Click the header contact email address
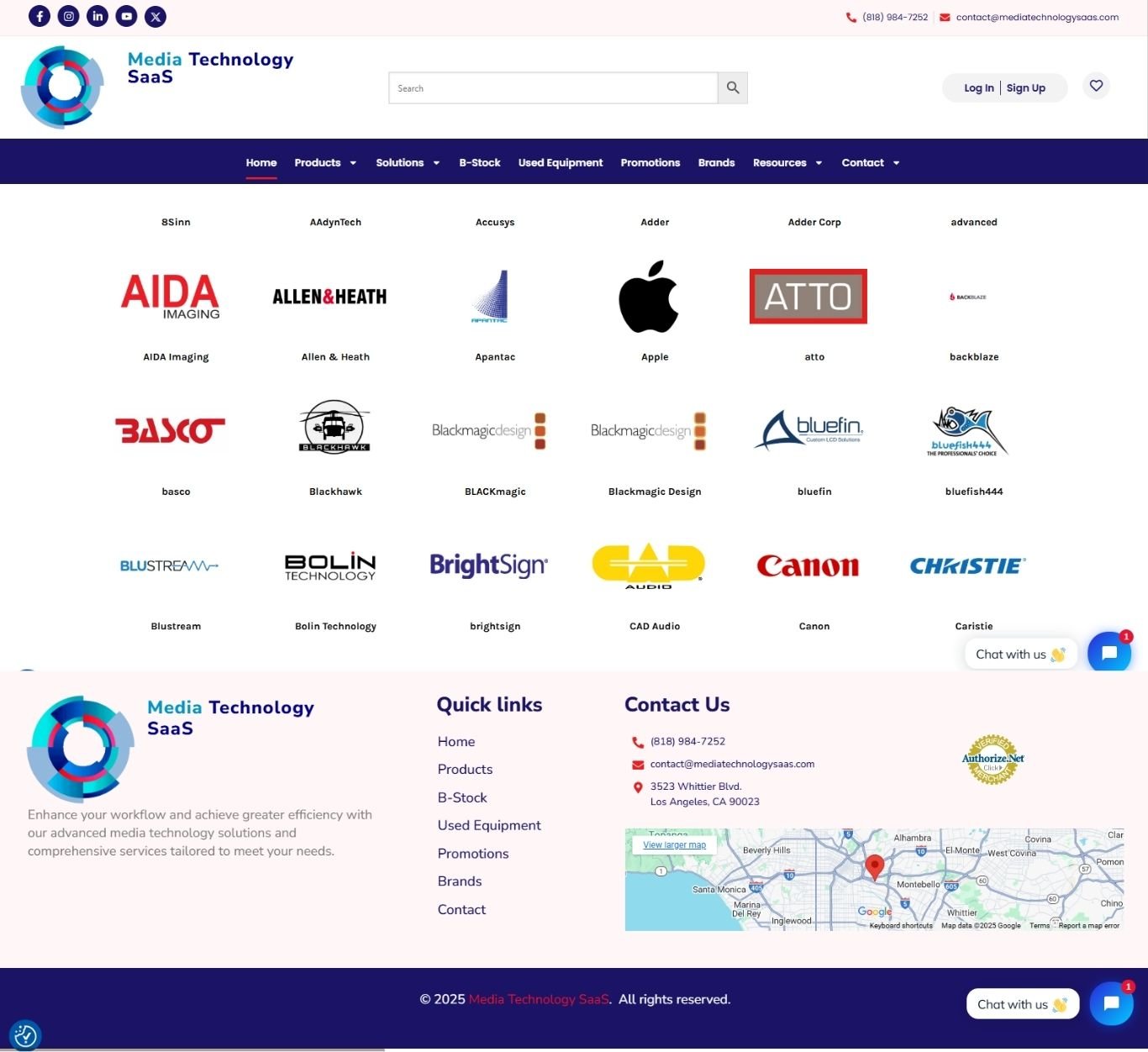This screenshot has width=1148, height=1052. tap(1037, 17)
